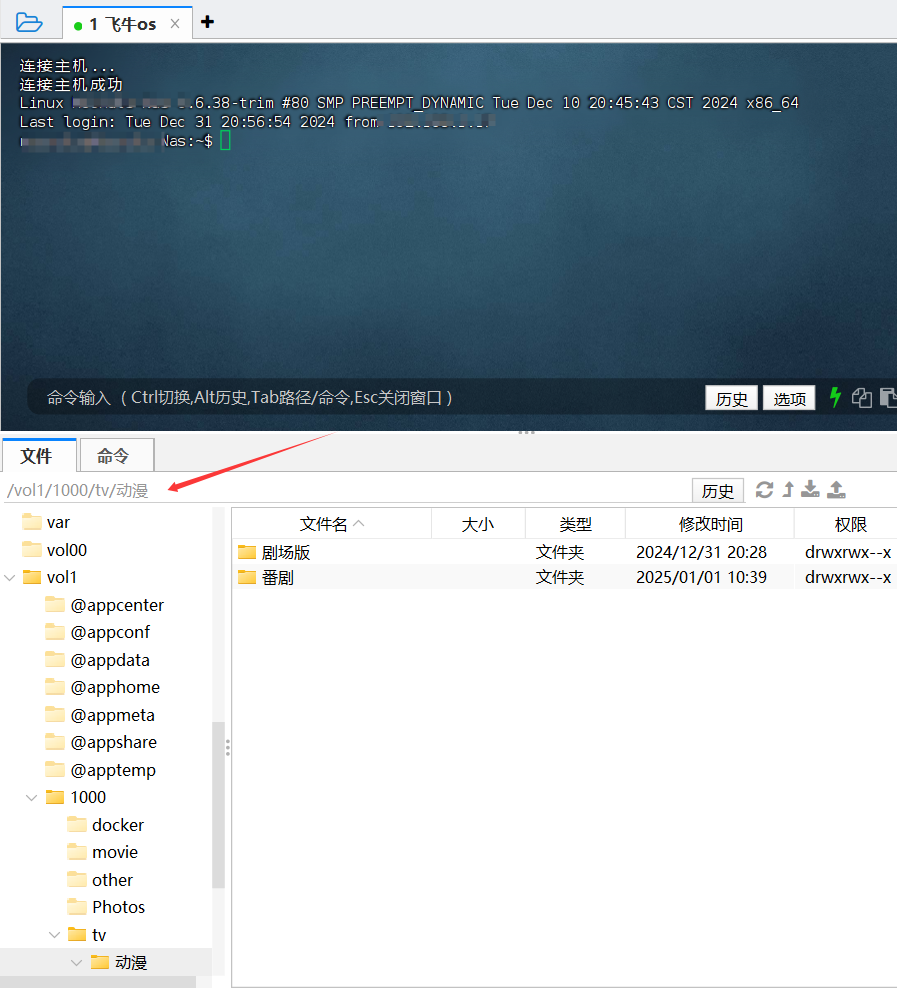This screenshot has width=897, height=988.
Task: Sort by 文件名 column header
Action: 331,524
